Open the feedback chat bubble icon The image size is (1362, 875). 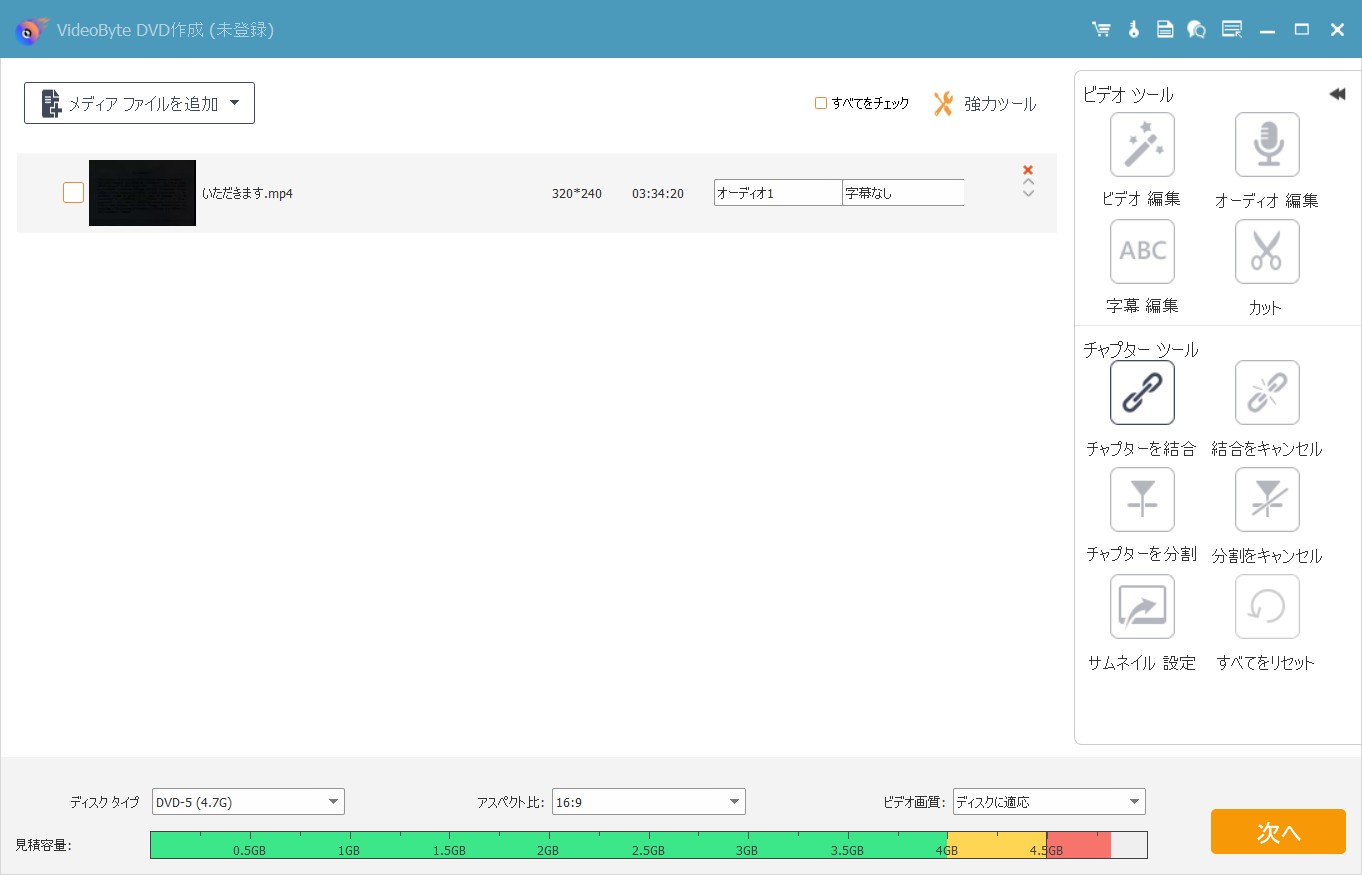tap(1196, 30)
